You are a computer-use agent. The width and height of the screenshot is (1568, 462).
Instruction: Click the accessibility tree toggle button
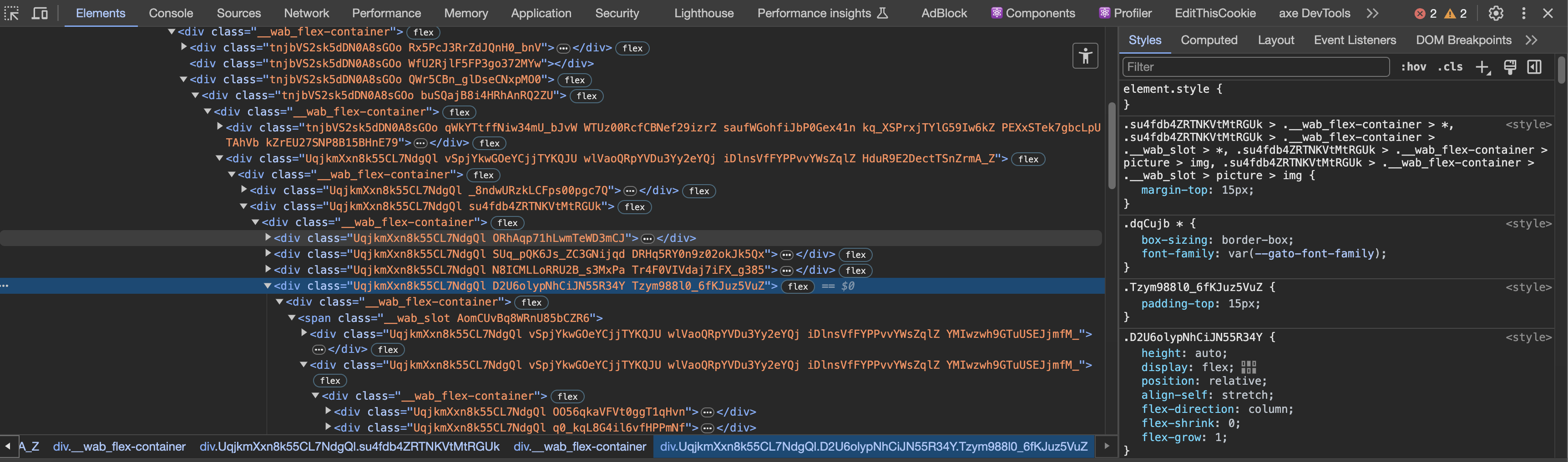[x=1085, y=56]
